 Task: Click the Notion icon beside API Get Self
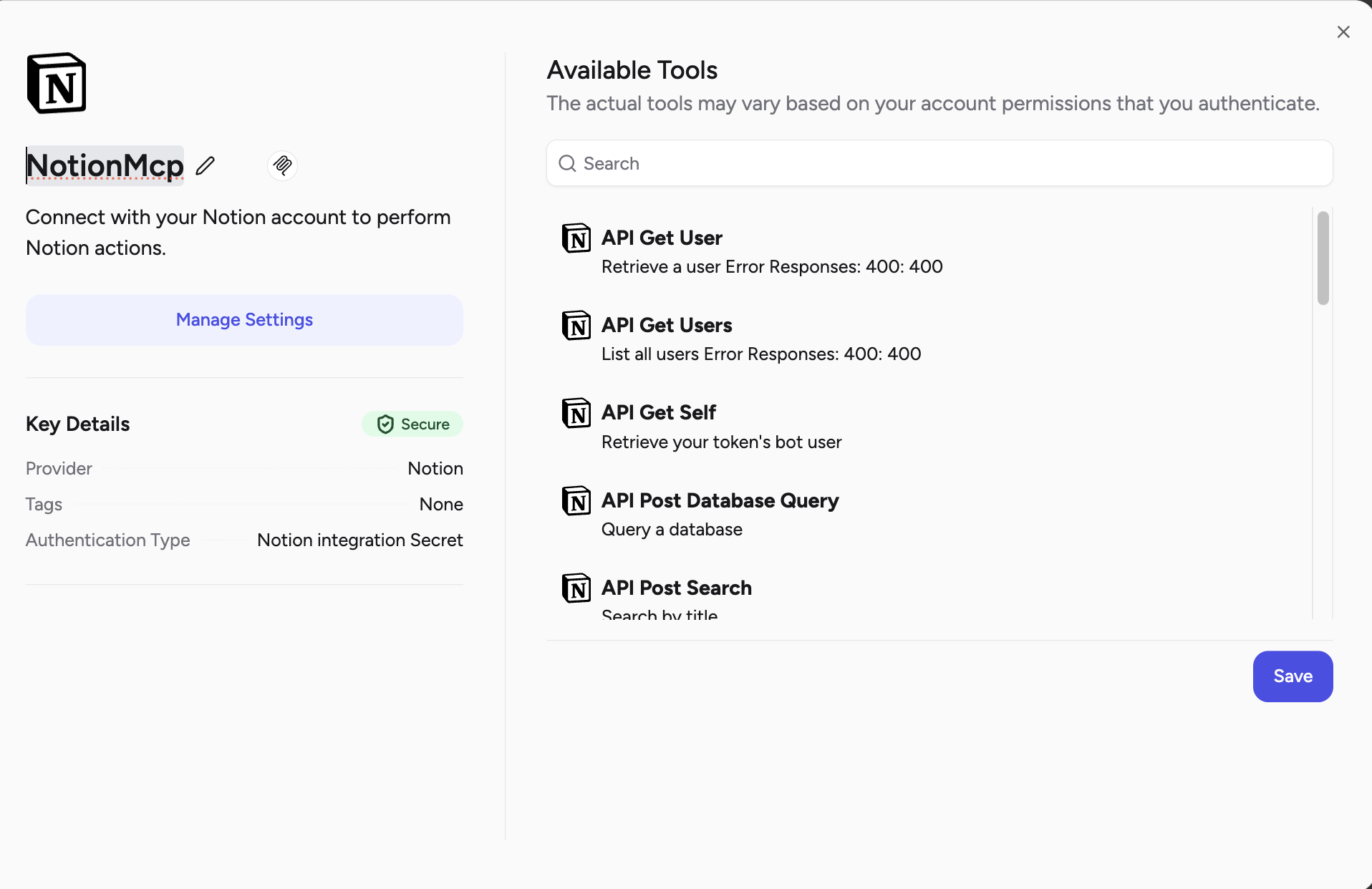click(x=576, y=413)
